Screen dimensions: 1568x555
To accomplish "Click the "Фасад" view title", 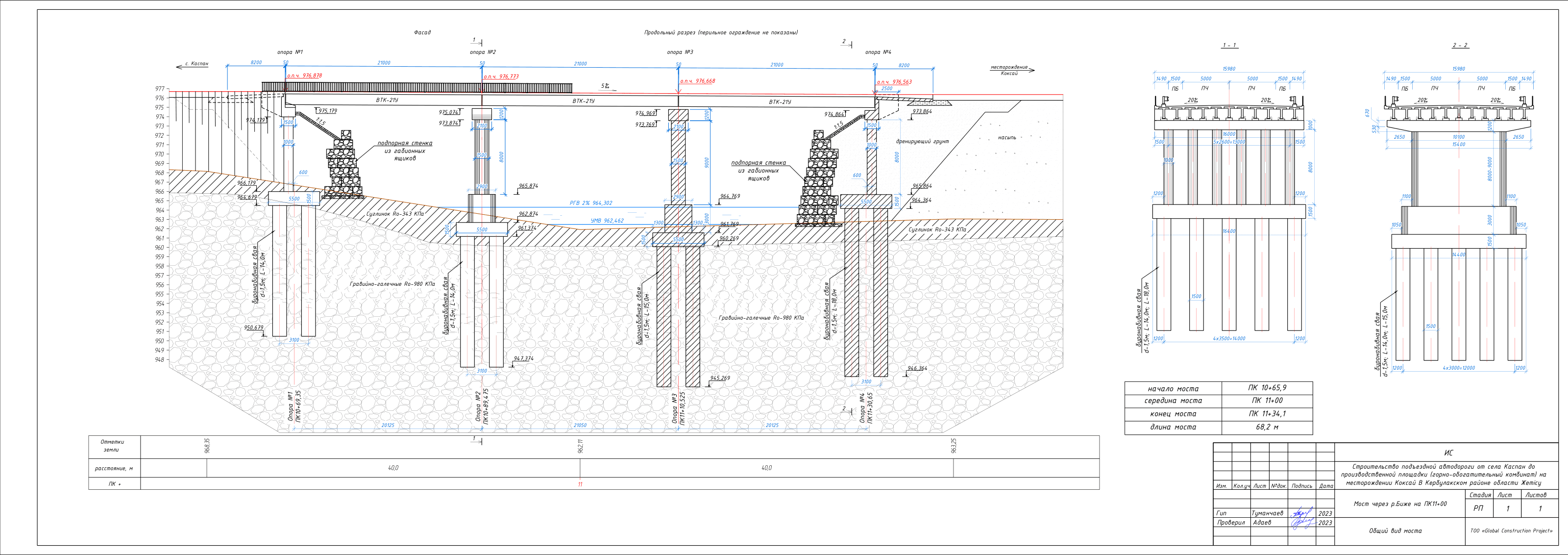I will 422,32.
